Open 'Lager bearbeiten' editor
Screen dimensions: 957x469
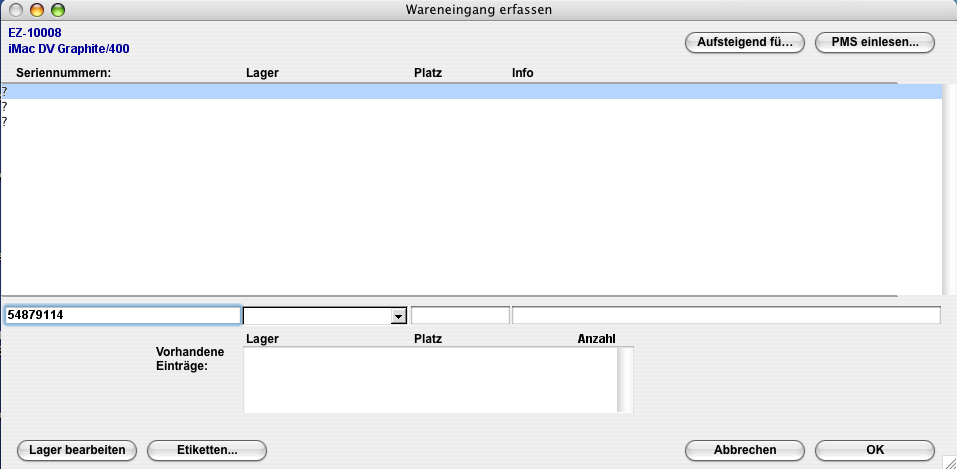point(77,450)
